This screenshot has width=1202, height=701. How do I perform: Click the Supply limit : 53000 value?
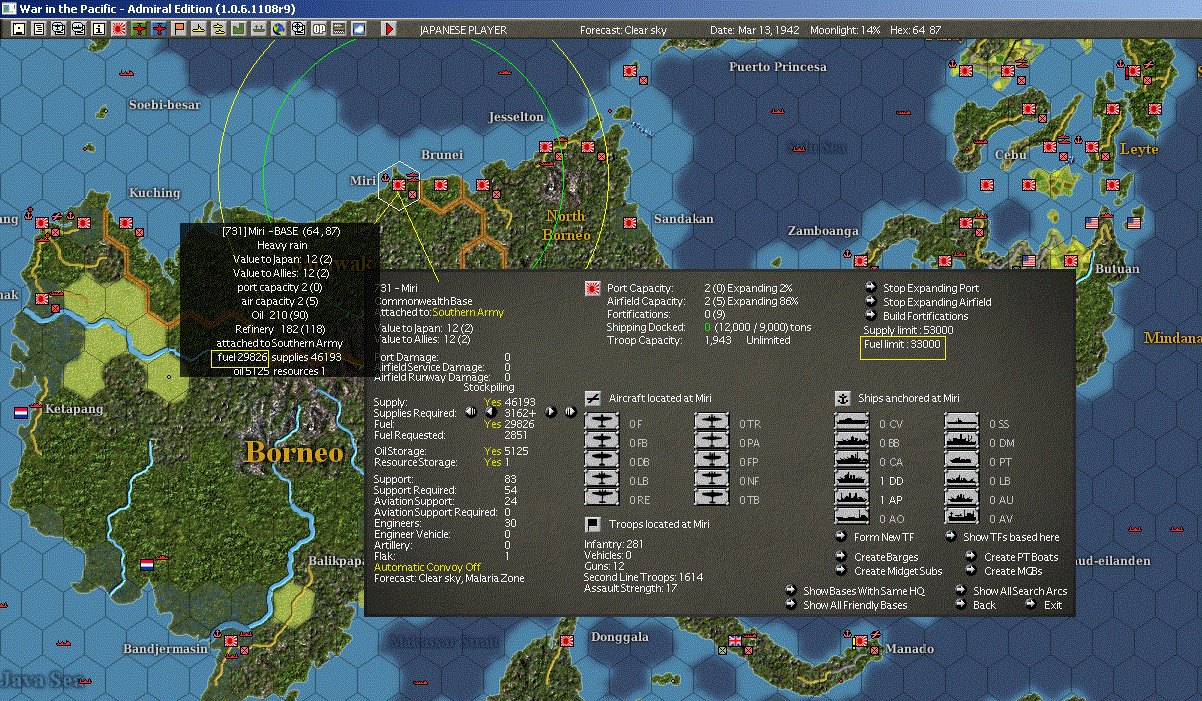tap(908, 330)
